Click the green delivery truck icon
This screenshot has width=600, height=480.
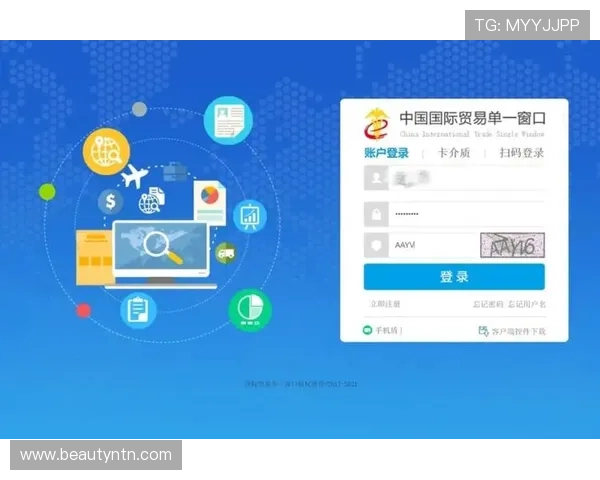[x=225, y=253]
